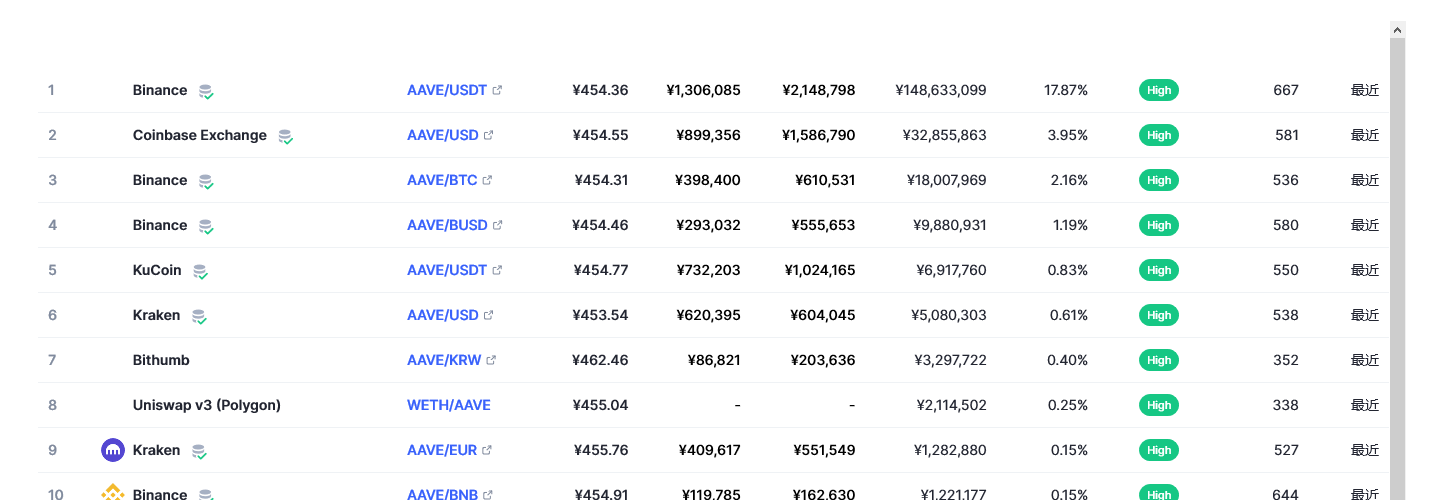1450x500 pixels.
Task: Click the reserves icon beside Coinbase Exchange
Action: tap(285, 136)
